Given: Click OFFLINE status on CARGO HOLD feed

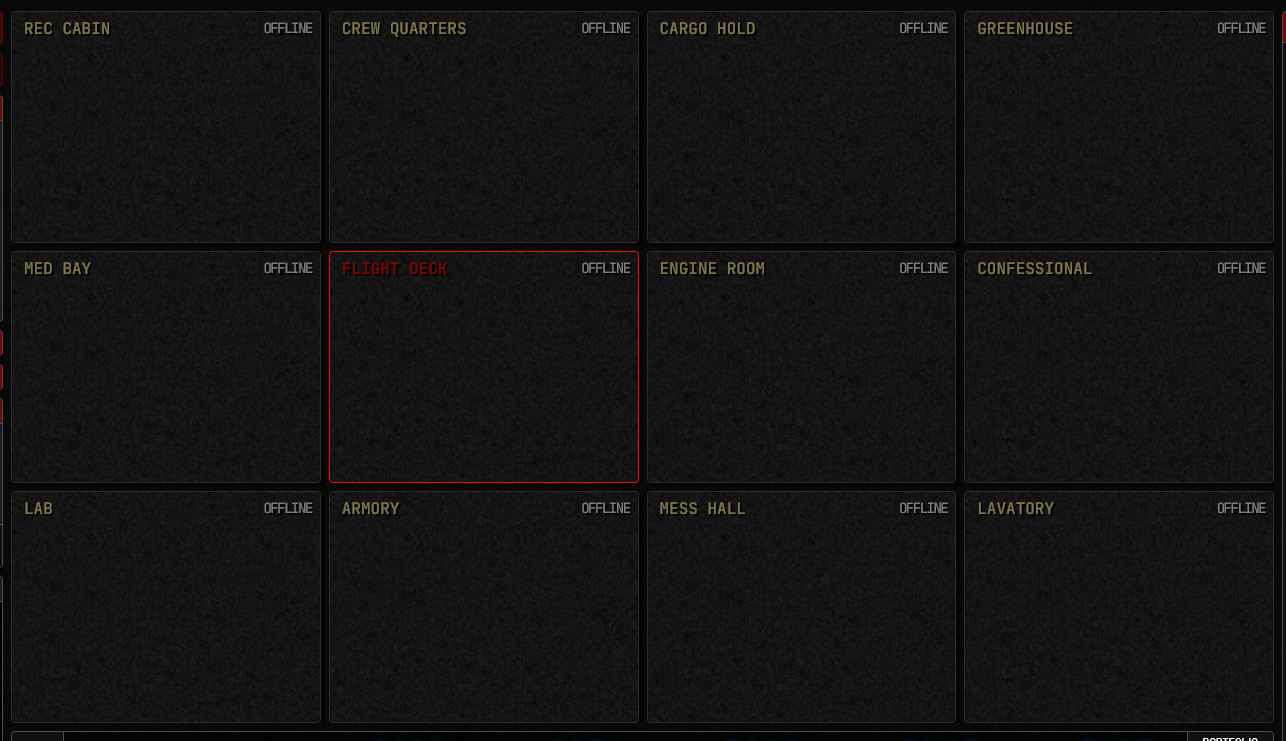Looking at the screenshot, I should (x=924, y=29).
